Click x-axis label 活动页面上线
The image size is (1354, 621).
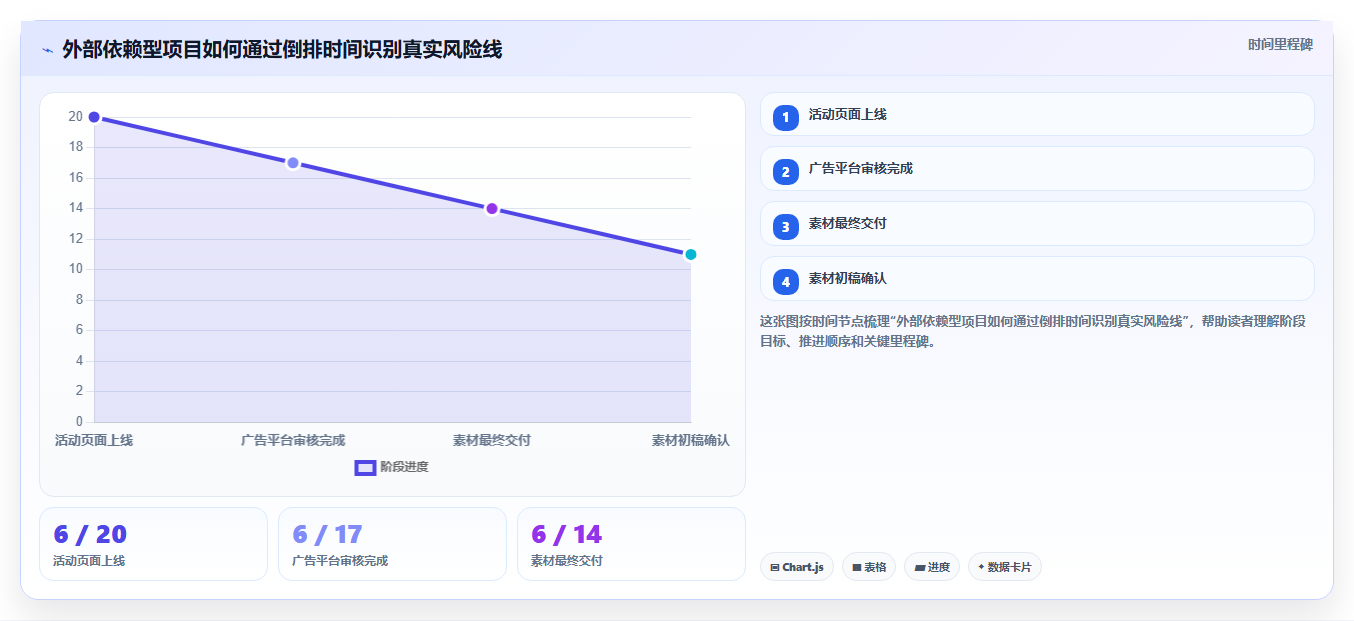pos(94,440)
